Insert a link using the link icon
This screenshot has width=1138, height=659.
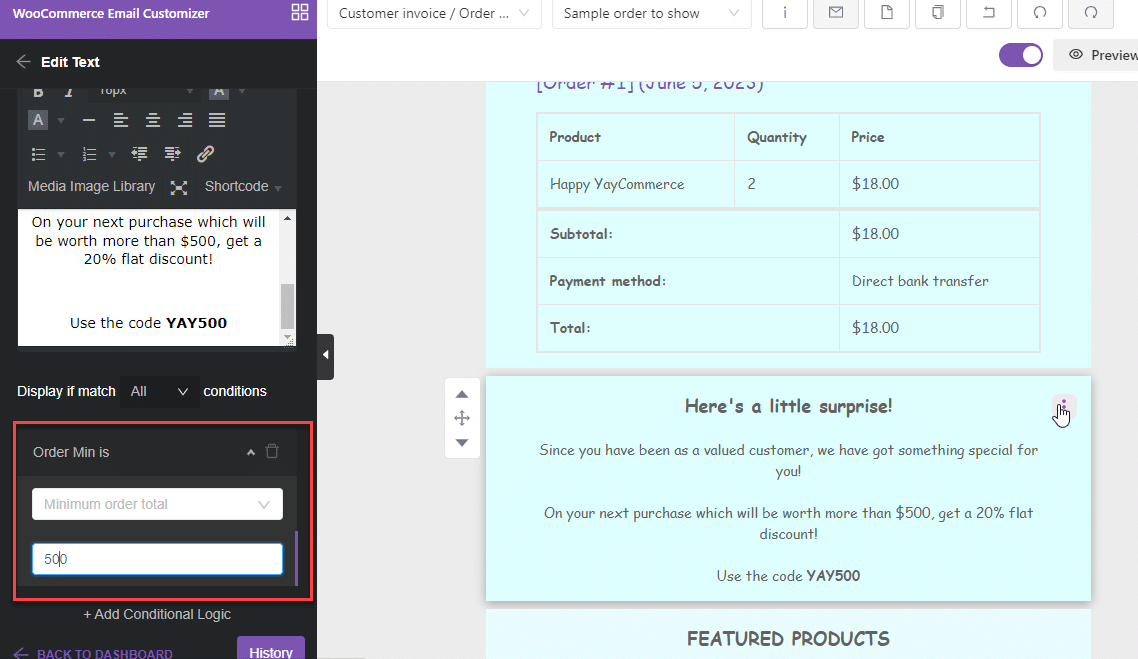(x=205, y=153)
